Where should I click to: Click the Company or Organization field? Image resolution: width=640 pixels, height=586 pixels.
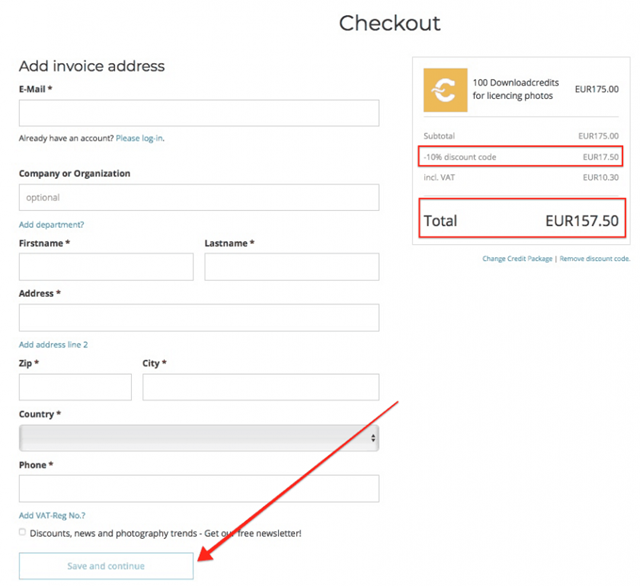pos(199,198)
